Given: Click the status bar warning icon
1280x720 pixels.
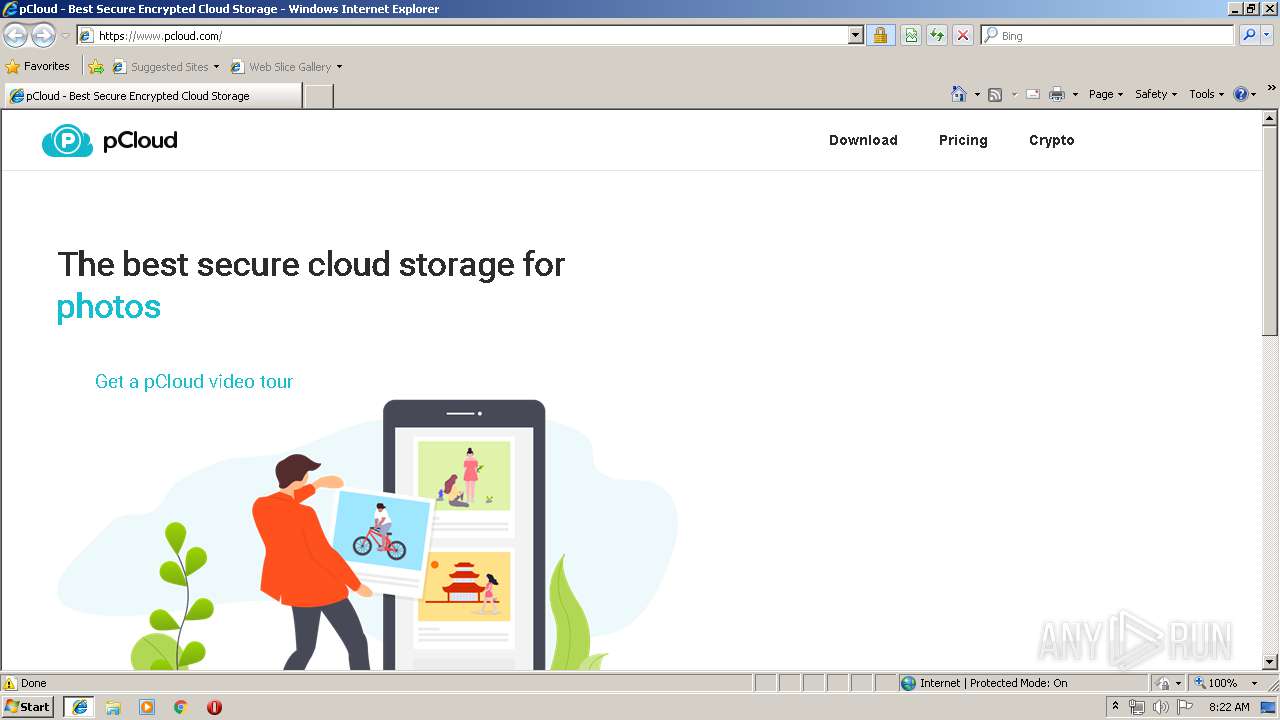Looking at the screenshot, I should (x=10, y=684).
